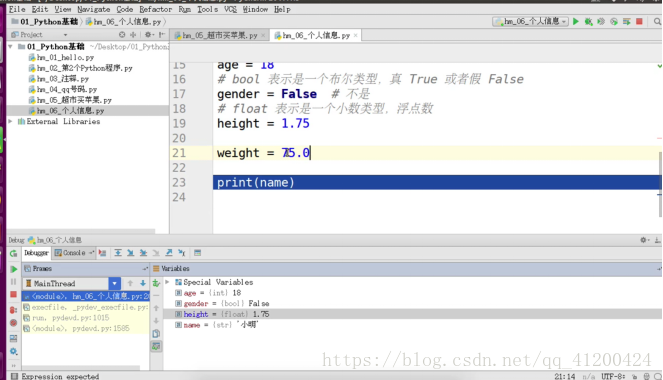Resume program in the debug sidebar
Screen dimensions: 663x380
pos(14,269)
